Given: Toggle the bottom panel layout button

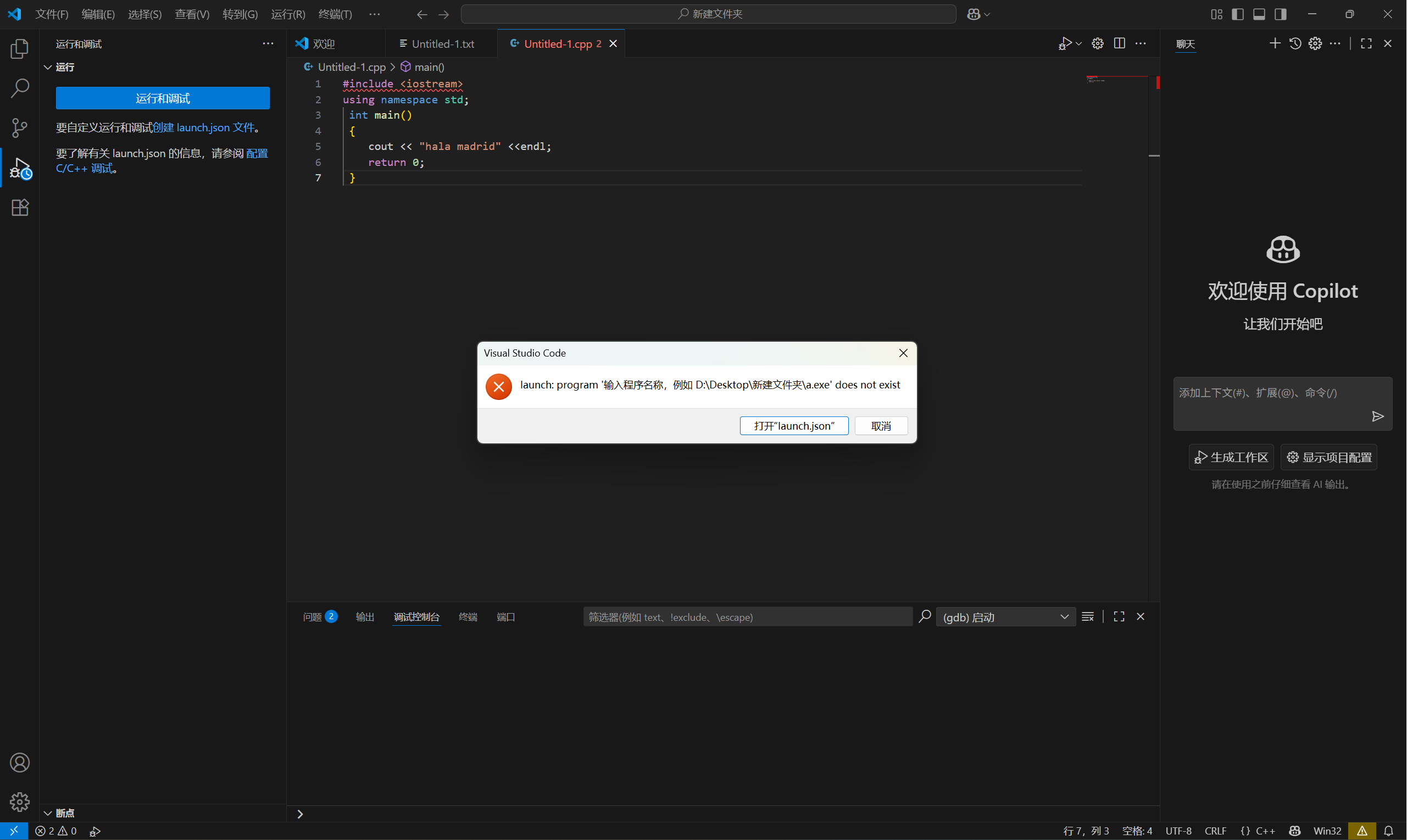Looking at the screenshot, I should (1259, 14).
